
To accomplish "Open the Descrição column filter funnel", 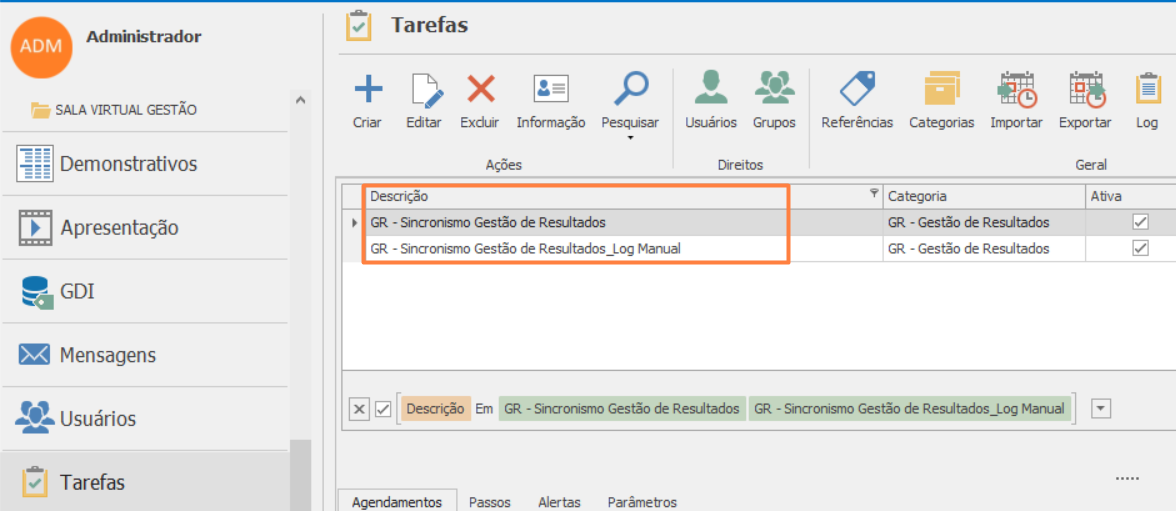I will coord(874,194).
